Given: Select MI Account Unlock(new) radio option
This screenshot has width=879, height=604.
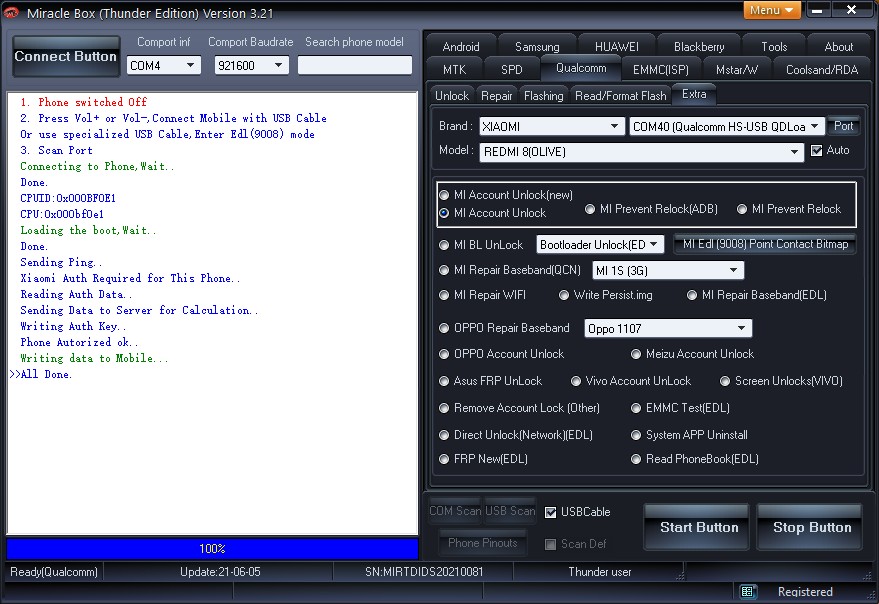Looking at the screenshot, I should point(444,195).
